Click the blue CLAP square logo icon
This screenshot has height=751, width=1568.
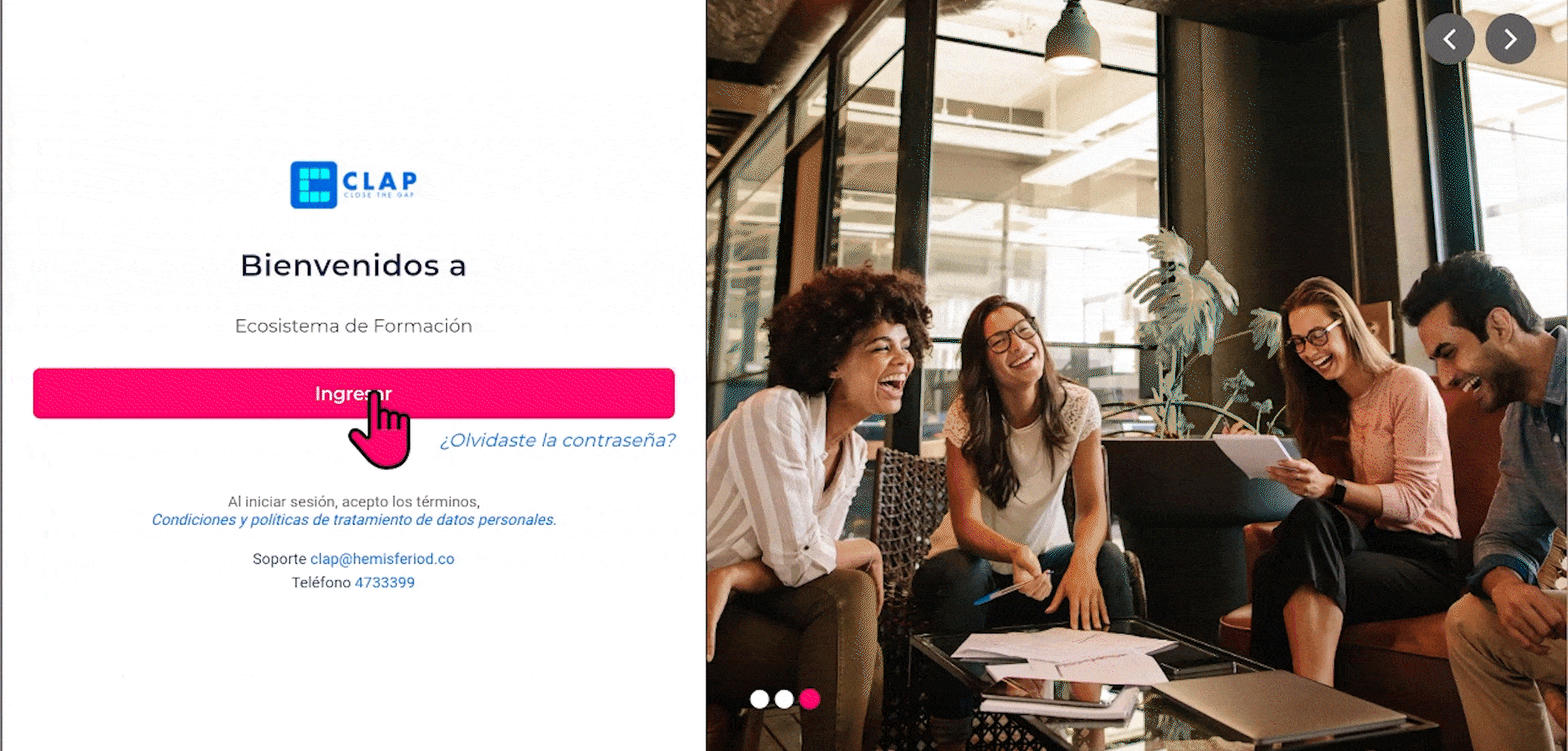coord(314,184)
